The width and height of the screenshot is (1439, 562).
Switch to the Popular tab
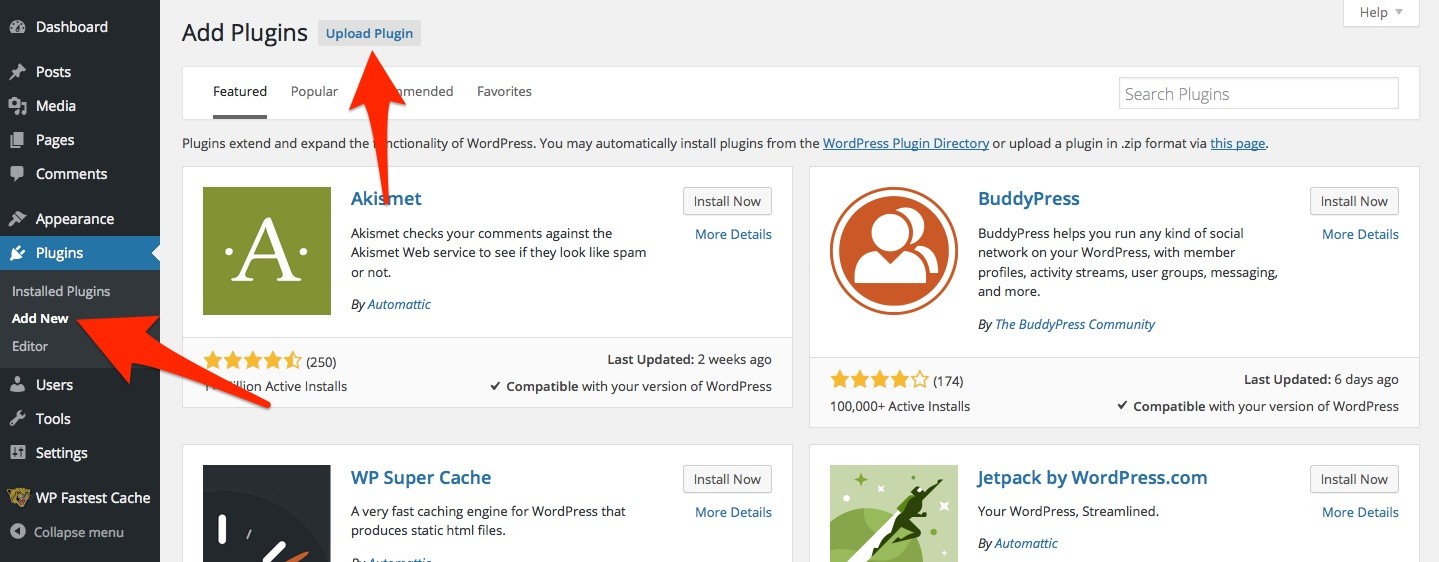tap(314, 91)
